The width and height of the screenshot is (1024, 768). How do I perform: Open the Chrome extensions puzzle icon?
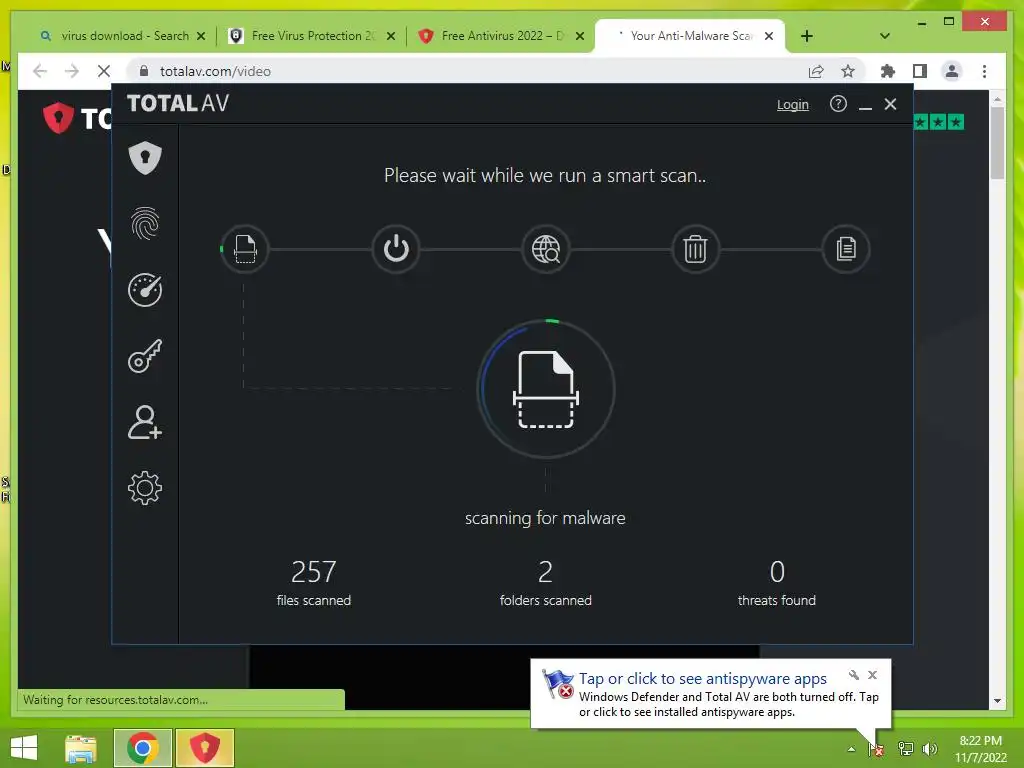888,71
